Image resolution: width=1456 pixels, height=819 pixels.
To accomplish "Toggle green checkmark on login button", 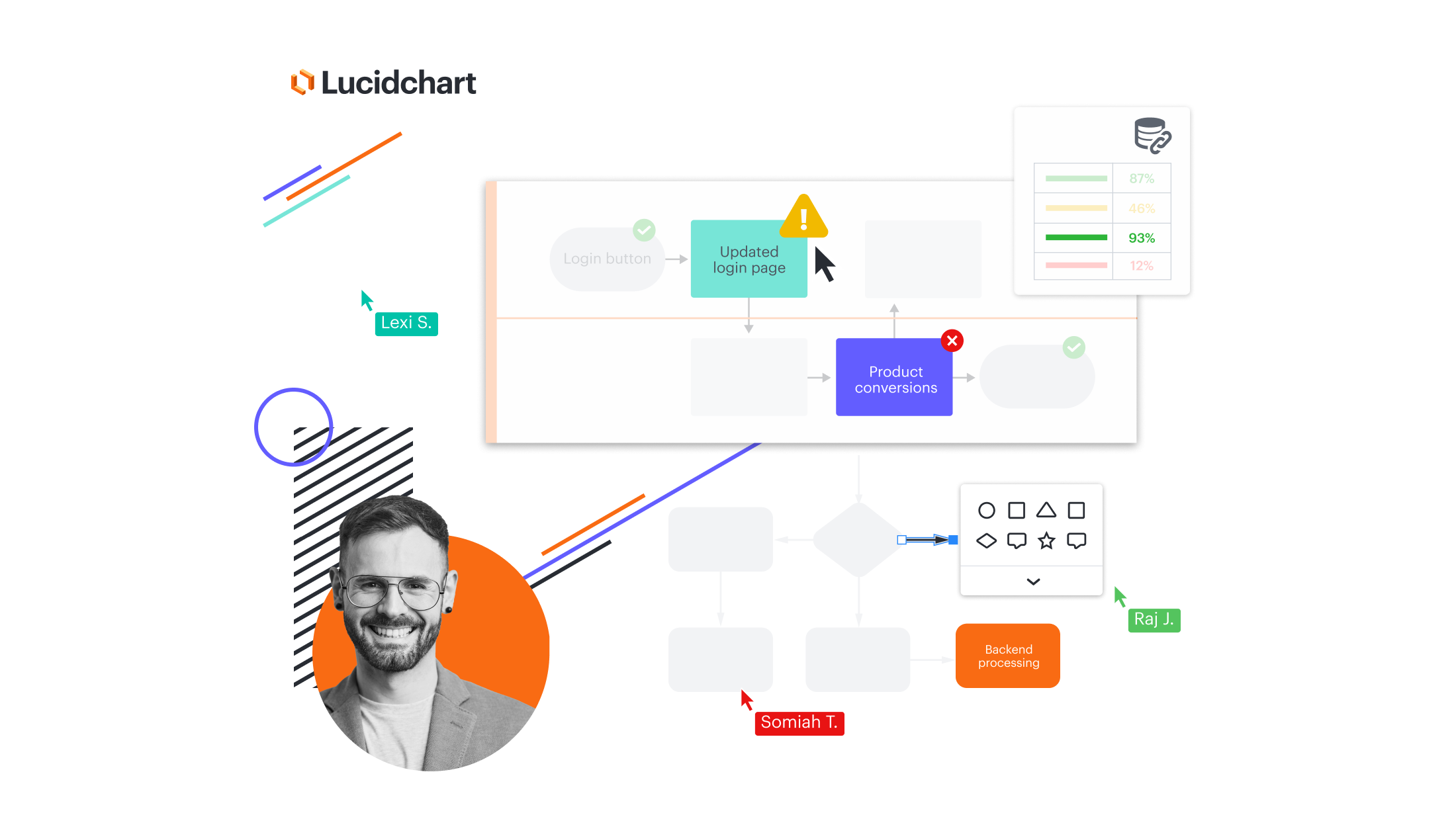I will [x=645, y=230].
